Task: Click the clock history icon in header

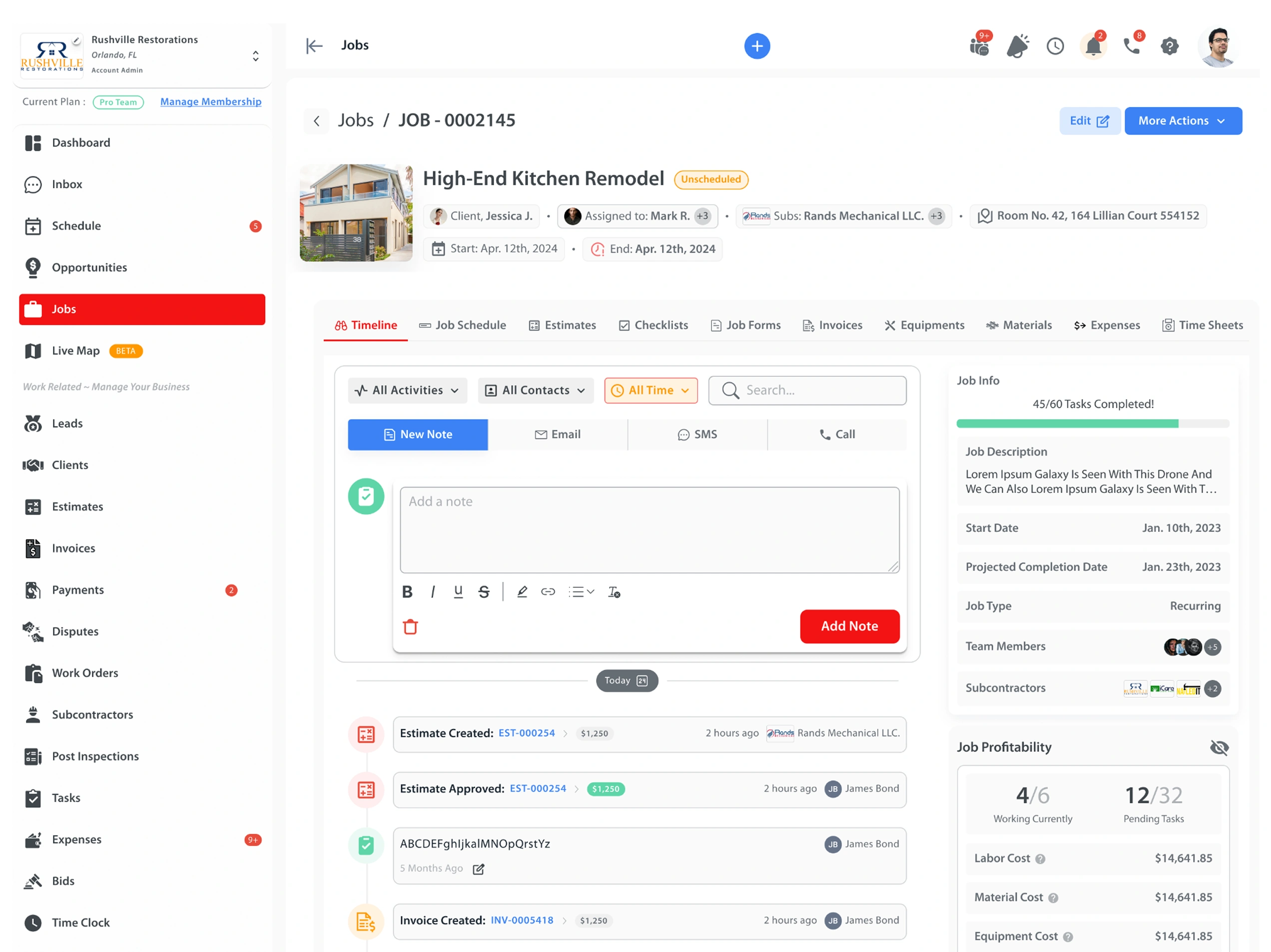Action: (x=1055, y=46)
